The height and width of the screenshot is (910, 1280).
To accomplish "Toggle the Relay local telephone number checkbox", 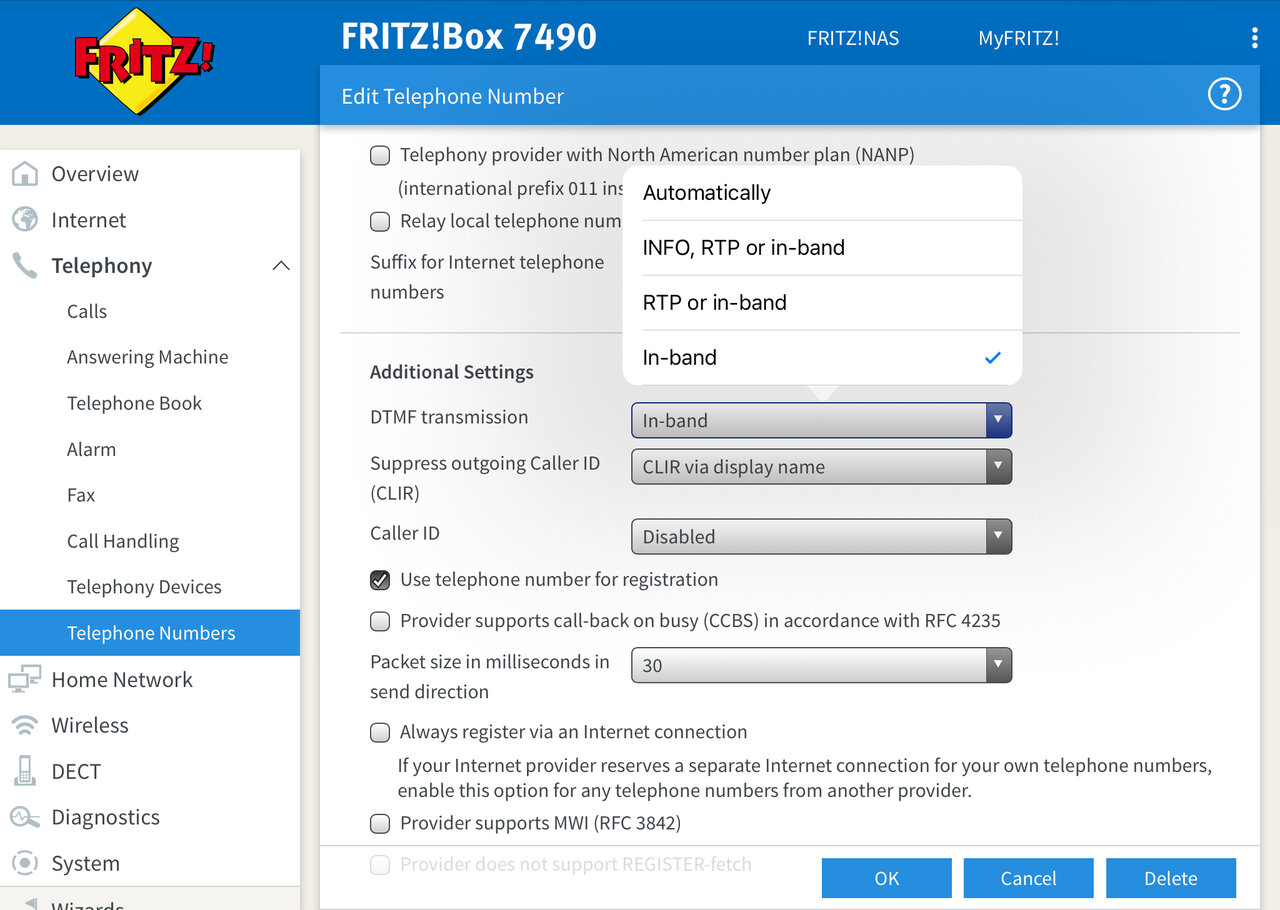I will click(x=380, y=221).
